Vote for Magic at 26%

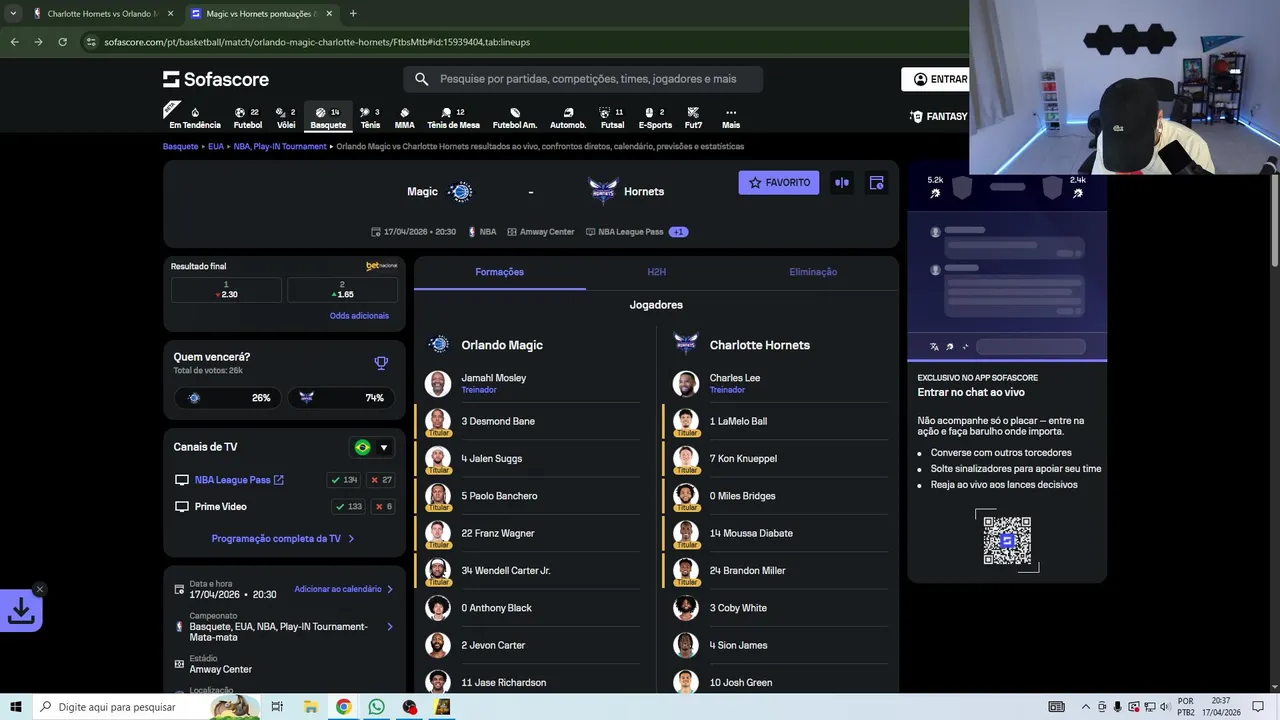(229, 398)
